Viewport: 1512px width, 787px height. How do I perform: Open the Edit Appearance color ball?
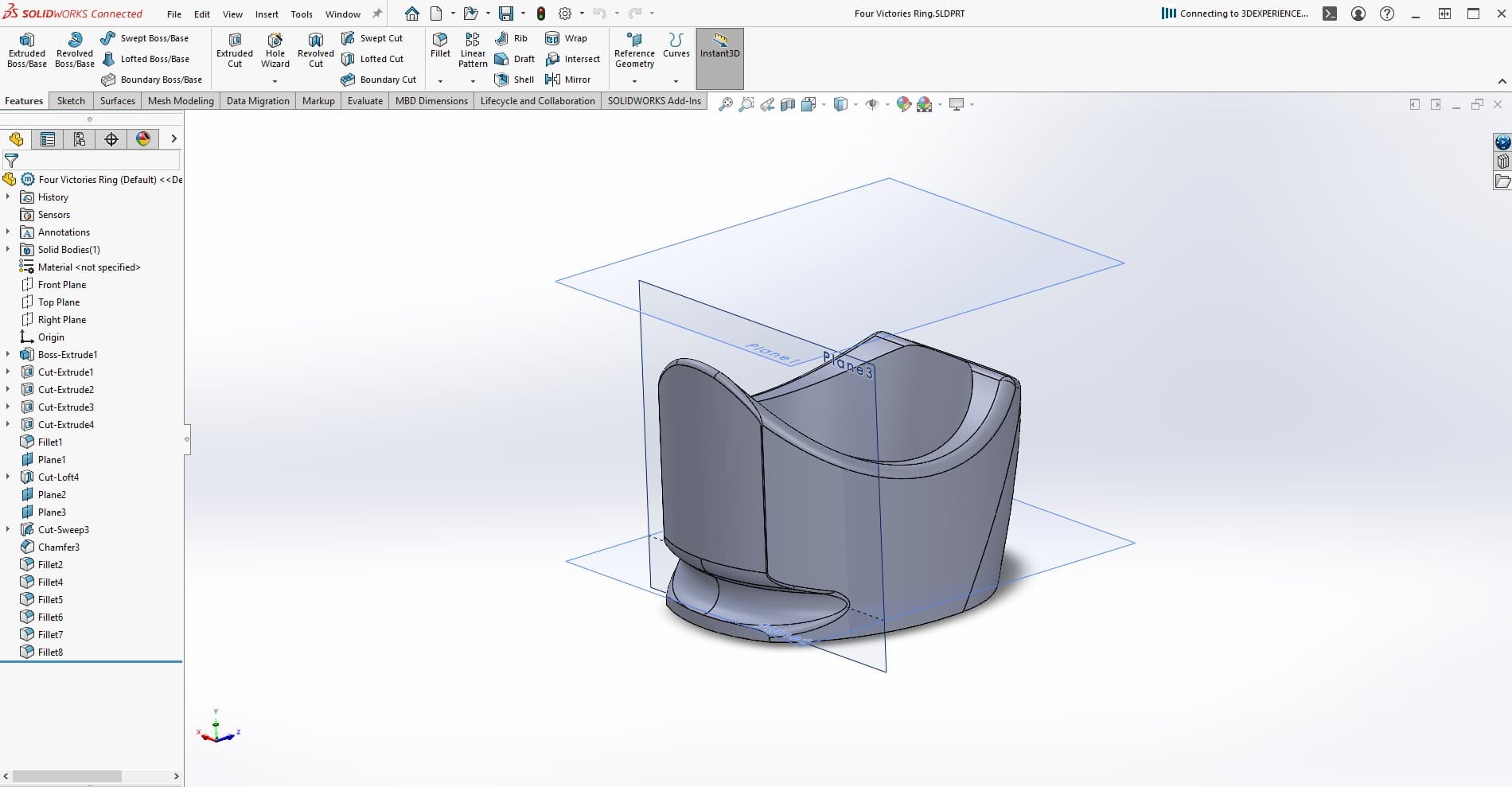(903, 104)
